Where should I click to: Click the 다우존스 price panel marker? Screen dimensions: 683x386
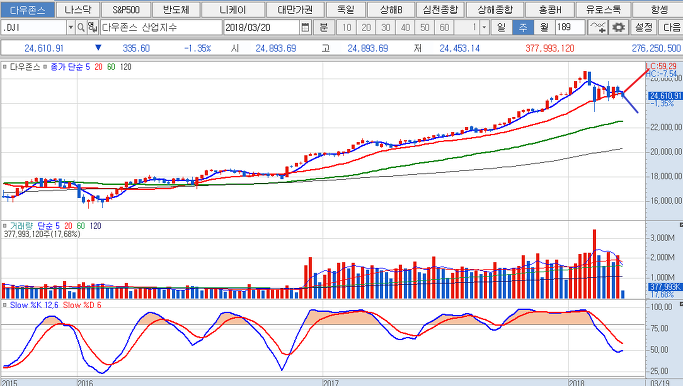click(4, 67)
